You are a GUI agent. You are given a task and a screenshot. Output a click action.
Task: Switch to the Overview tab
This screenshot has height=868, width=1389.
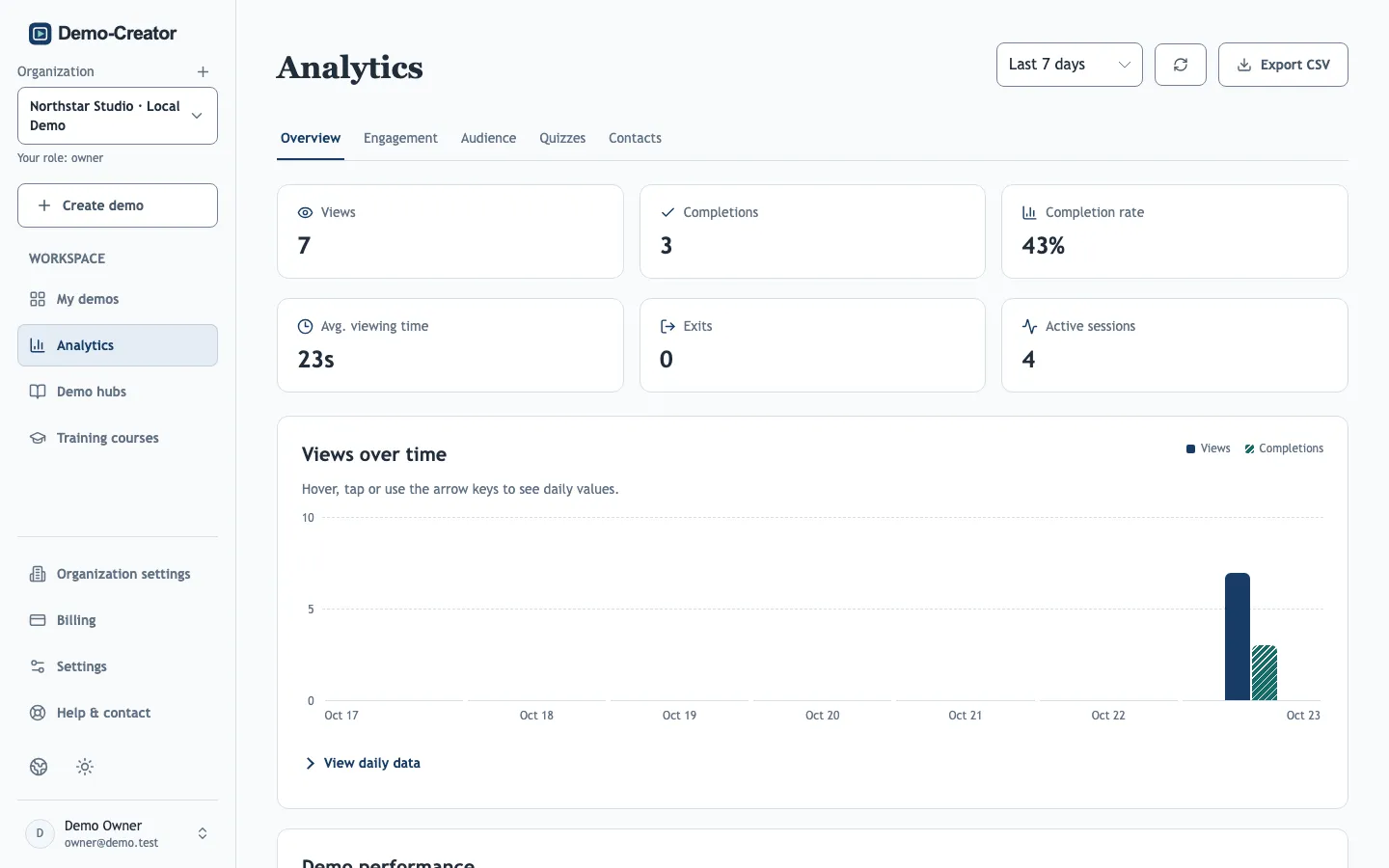311,138
